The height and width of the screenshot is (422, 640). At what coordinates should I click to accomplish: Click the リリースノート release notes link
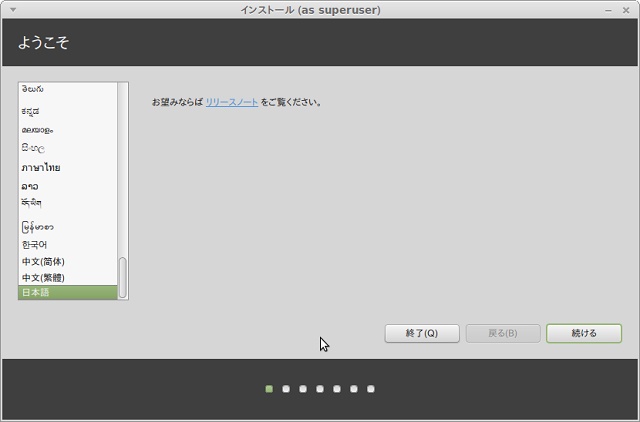click(x=232, y=102)
